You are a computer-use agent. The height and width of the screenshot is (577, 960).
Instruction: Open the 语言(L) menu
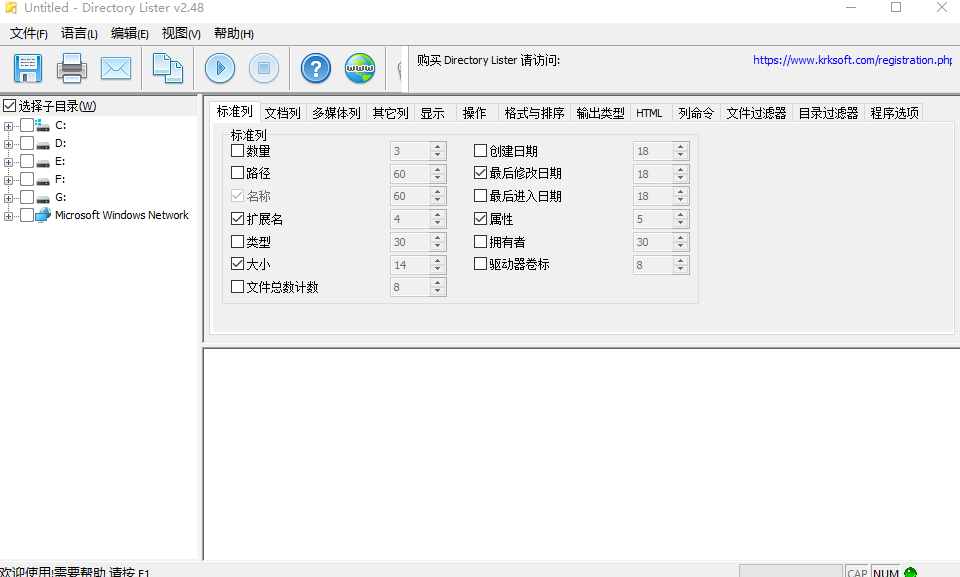click(x=79, y=34)
